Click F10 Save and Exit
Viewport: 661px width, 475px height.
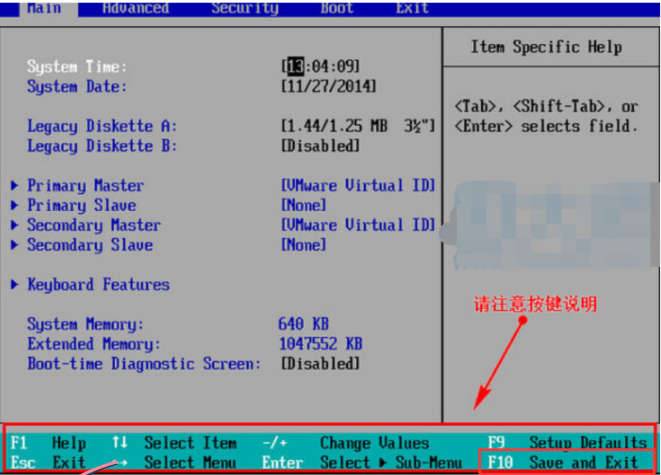(564, 462)
